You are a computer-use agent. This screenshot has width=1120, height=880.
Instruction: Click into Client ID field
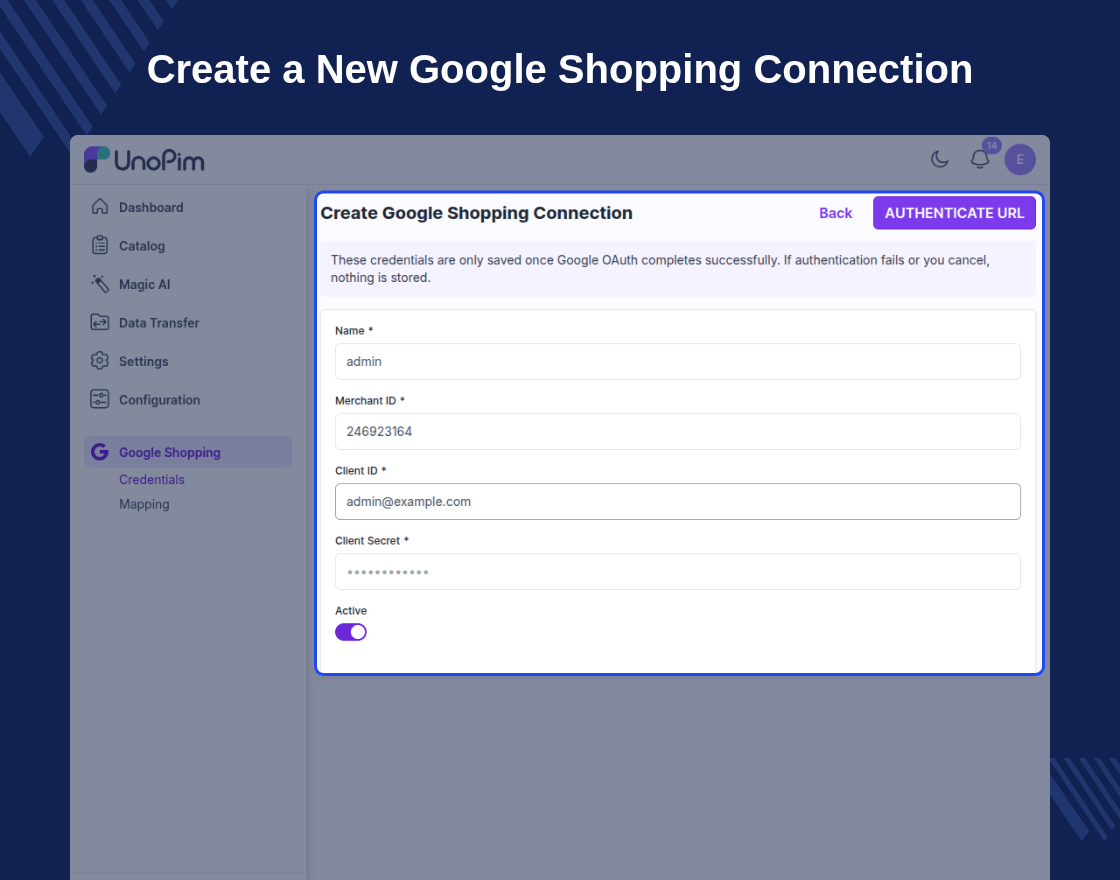(678, 501)
